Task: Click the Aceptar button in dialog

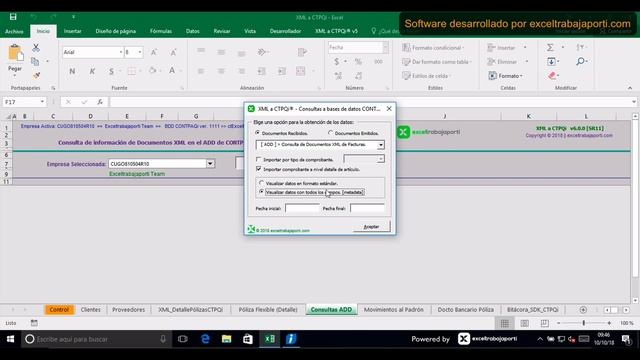Action: 371,227
